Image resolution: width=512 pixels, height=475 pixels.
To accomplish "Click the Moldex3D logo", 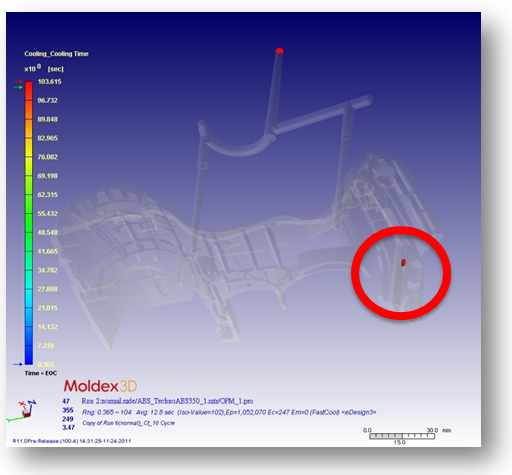I will click(x=100, y=386).
